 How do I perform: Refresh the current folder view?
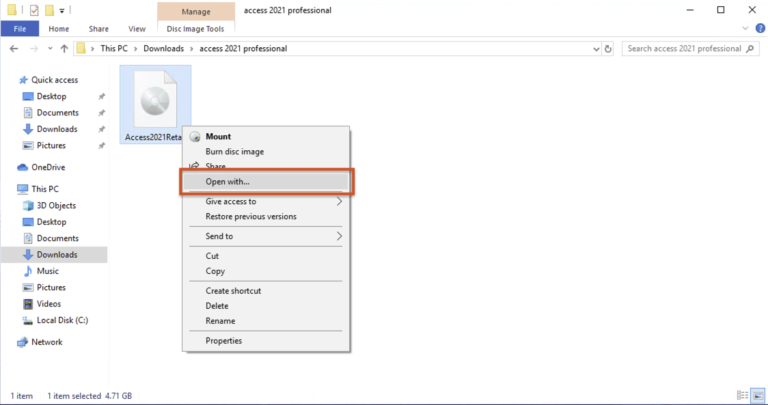point(608,48)
